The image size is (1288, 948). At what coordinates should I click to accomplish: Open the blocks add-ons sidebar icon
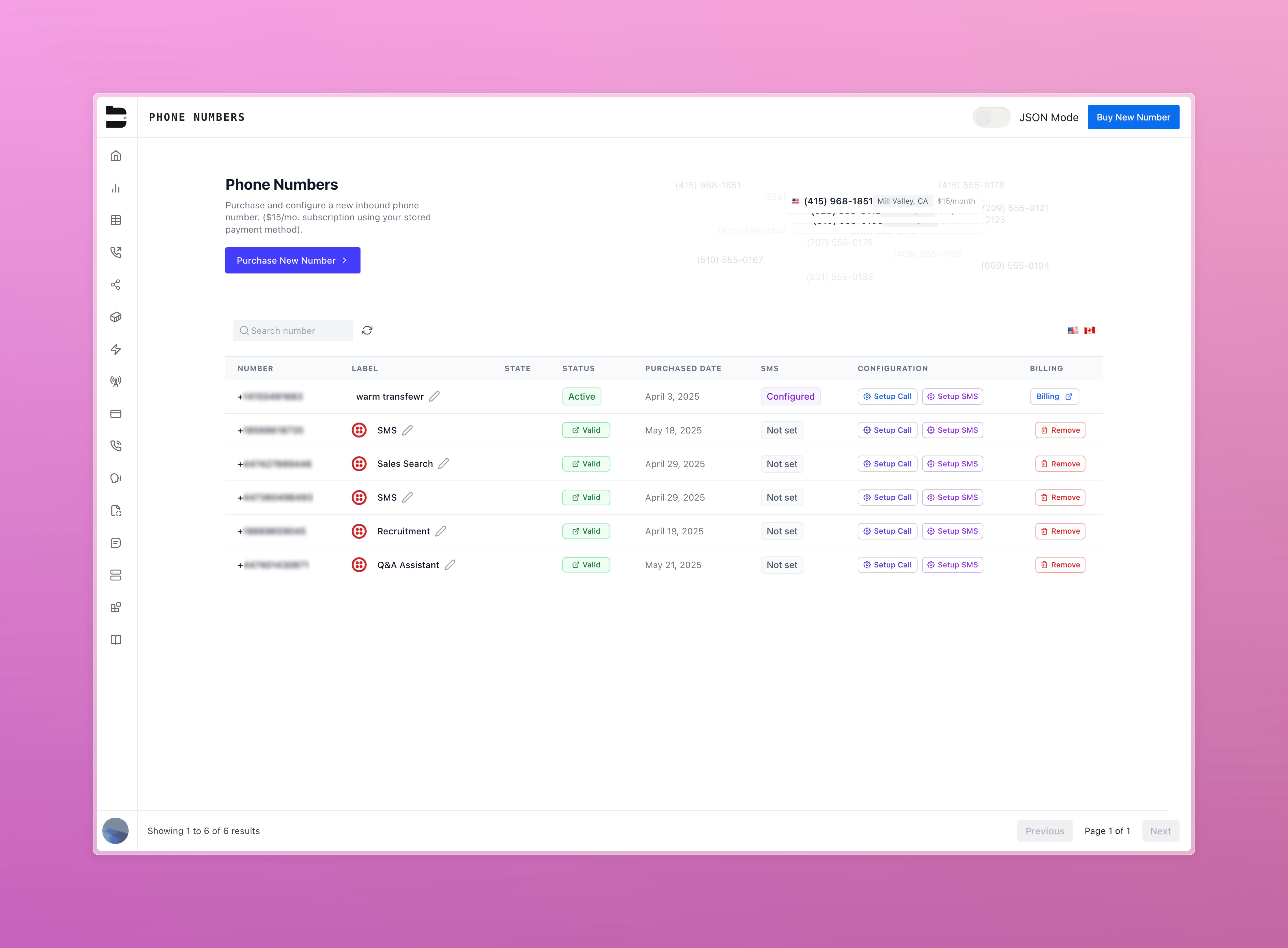[116, 607]
